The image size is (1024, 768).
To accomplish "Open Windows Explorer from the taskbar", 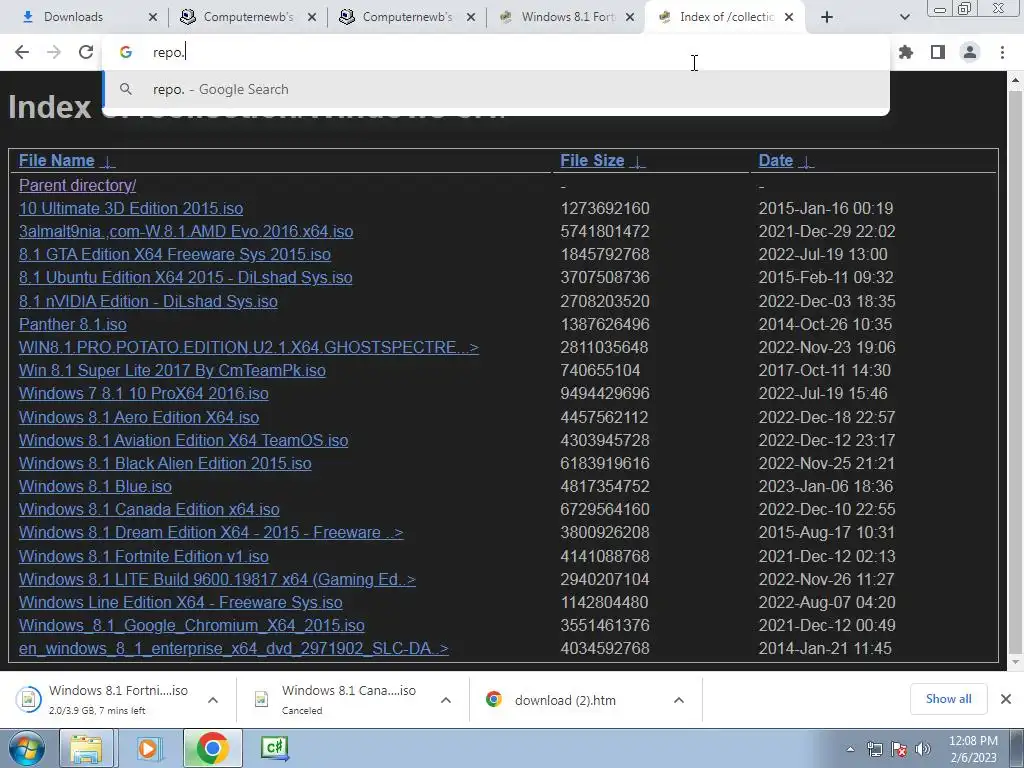I will tap(87, 748).
